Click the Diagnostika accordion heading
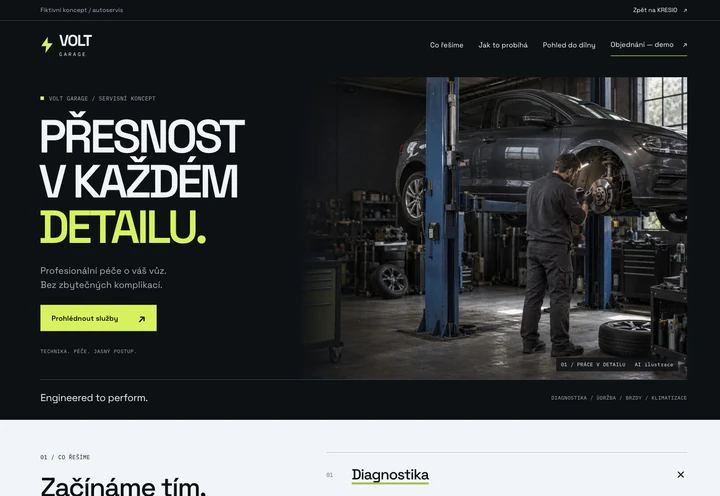 [390, 474]
